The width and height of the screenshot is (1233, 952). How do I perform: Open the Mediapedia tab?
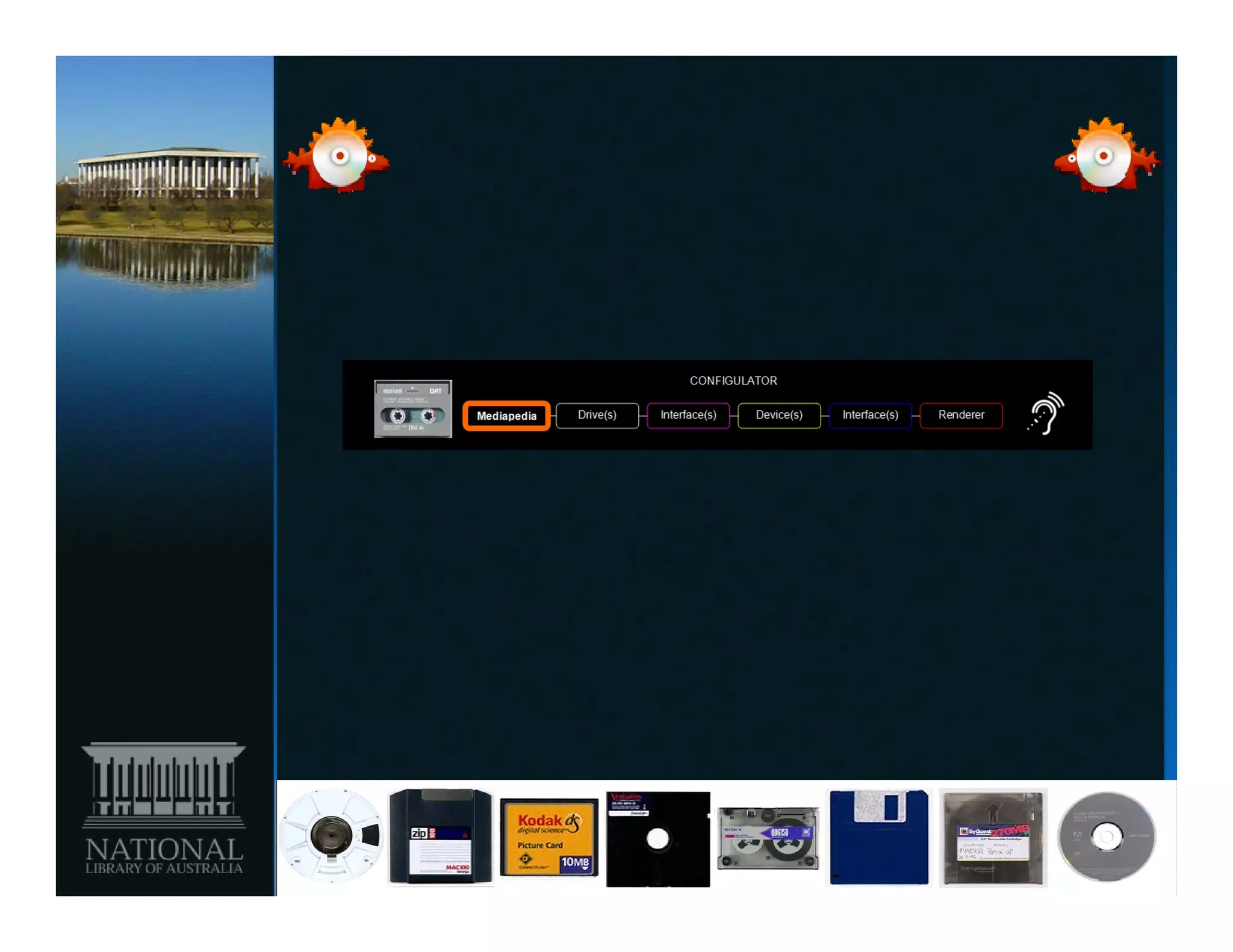point(506,416)
